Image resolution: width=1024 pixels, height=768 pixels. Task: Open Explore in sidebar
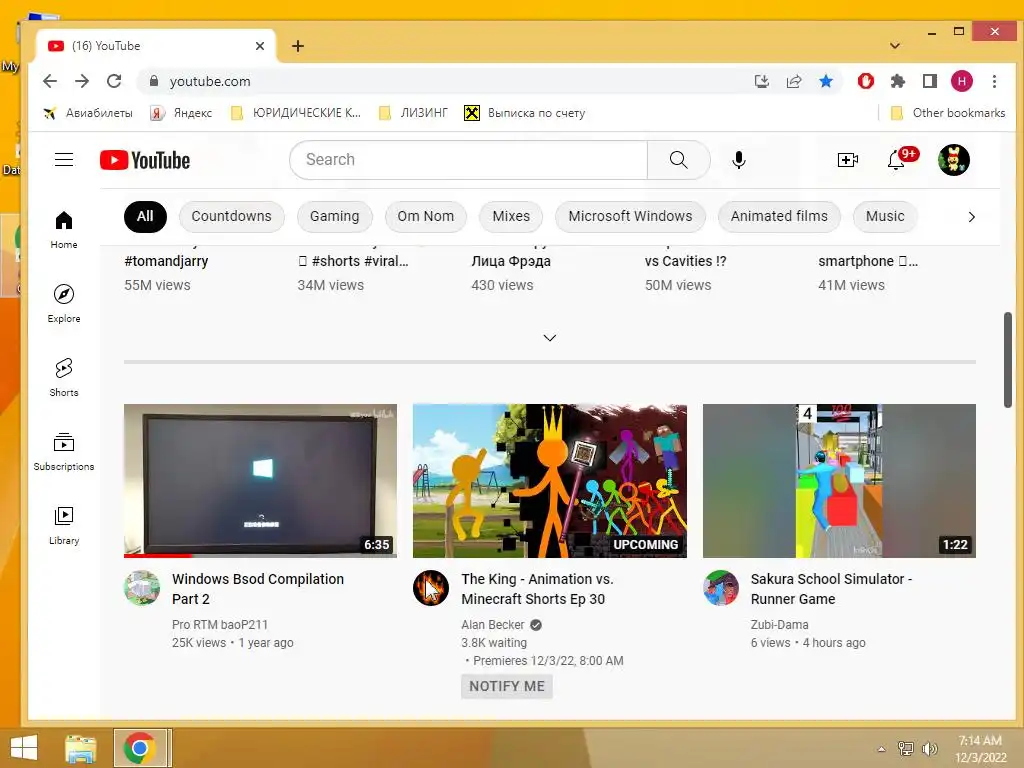(x=63, y=303)
